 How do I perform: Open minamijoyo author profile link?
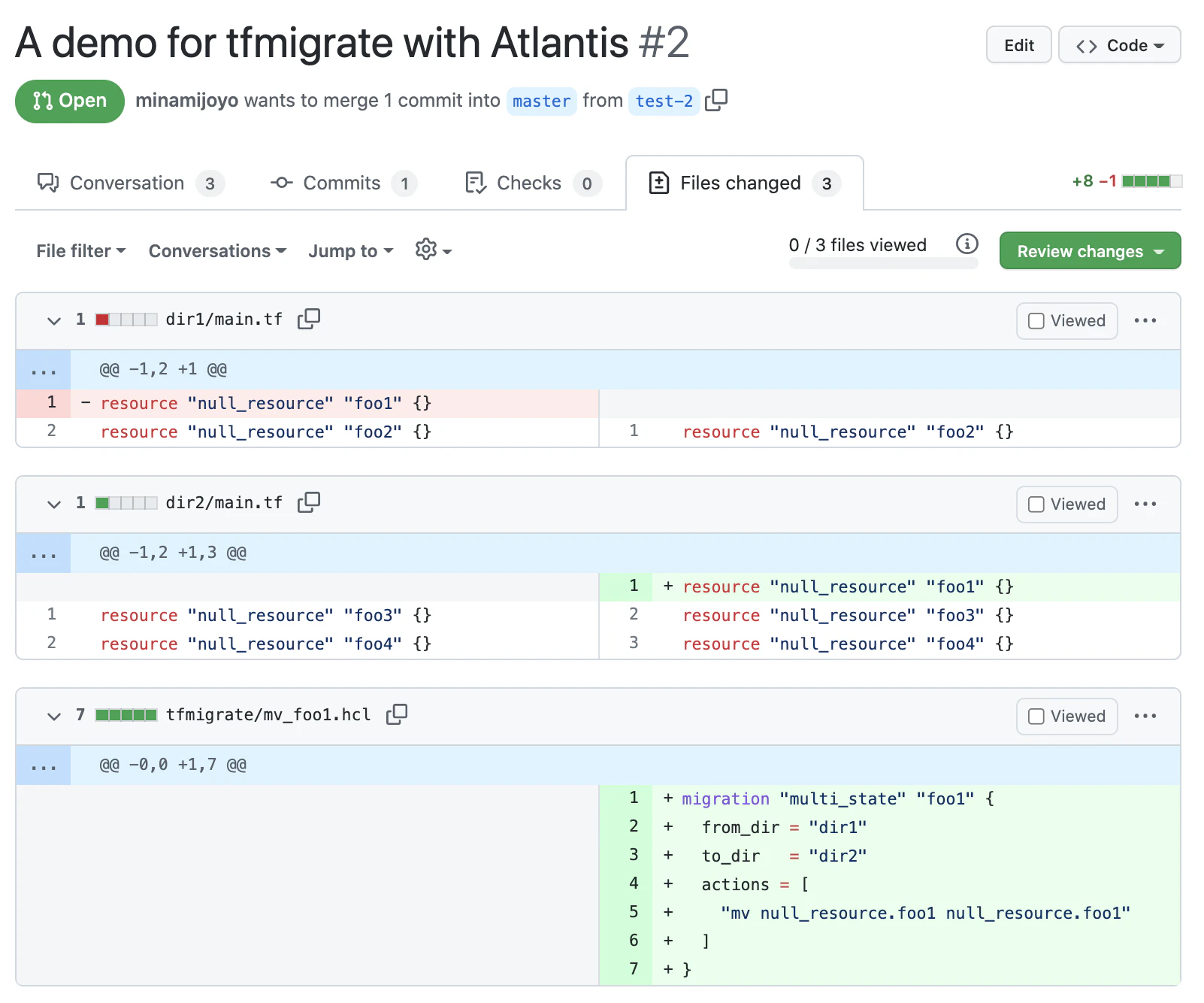coord(186,101)
